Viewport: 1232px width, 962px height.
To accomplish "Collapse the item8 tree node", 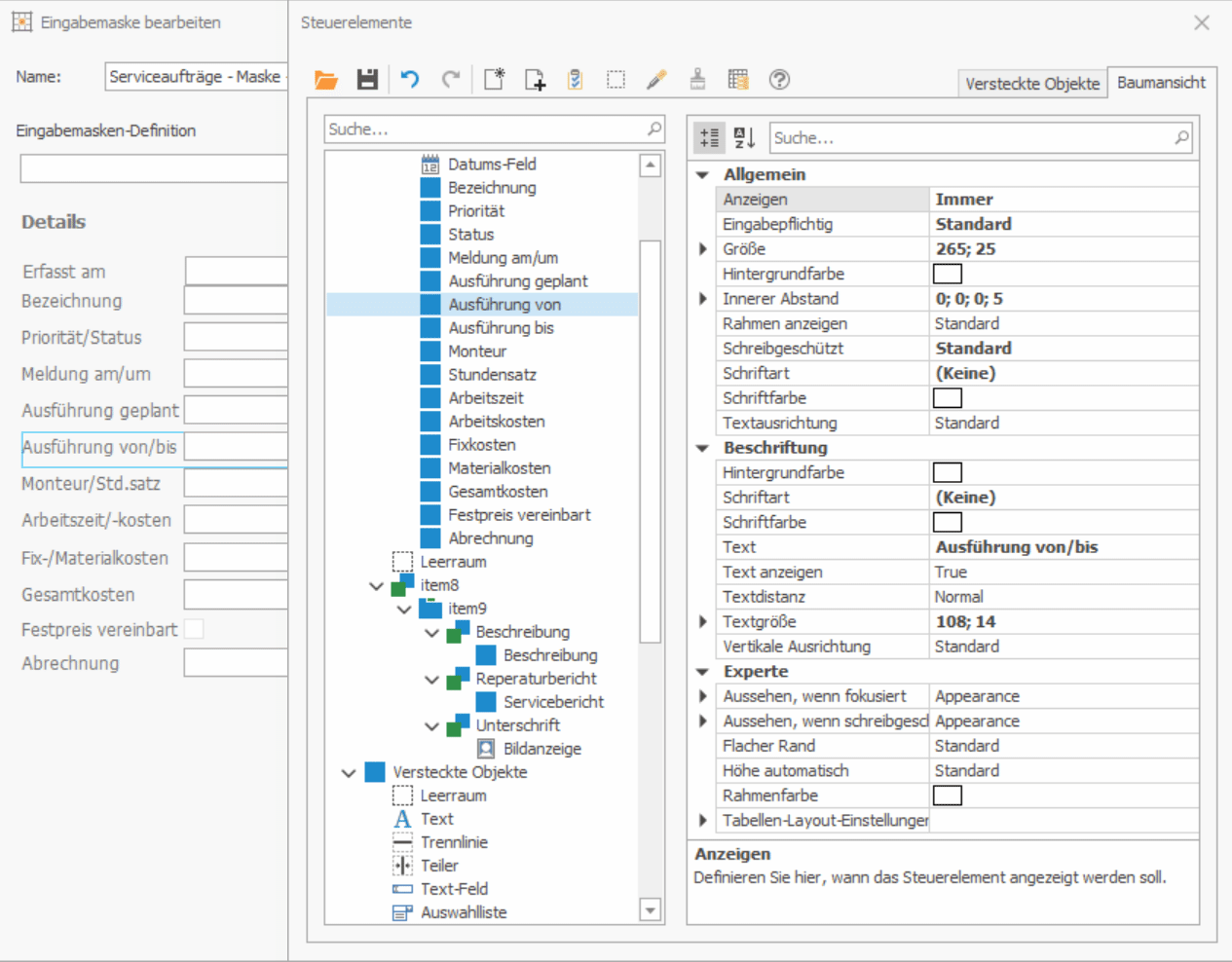I will click(x=376, y=586).
